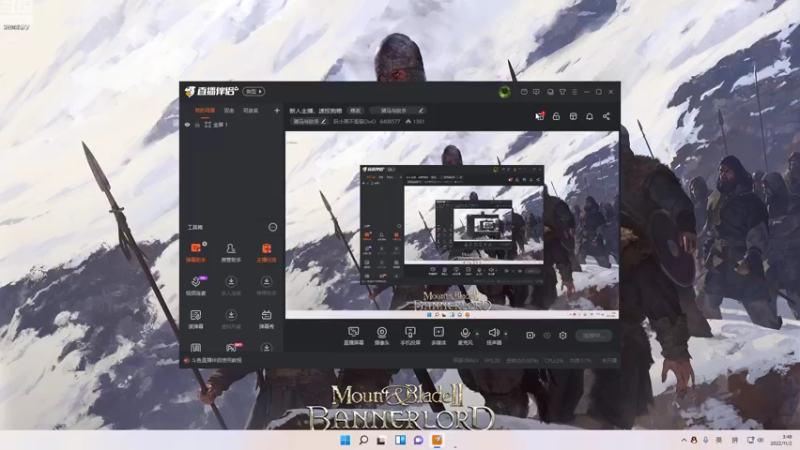Click the CPU usage status entry

(554, 360)
